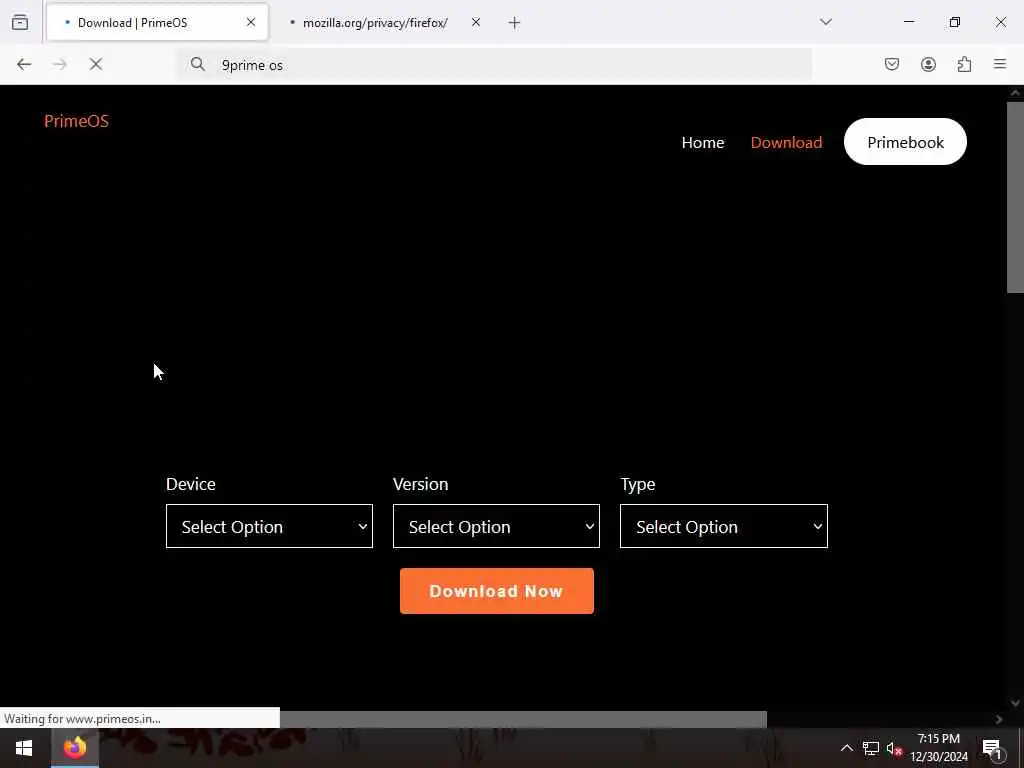The image size is (1024, 768).
Task: Click the search magnifier in address bar
Action: tap(197, 64)
